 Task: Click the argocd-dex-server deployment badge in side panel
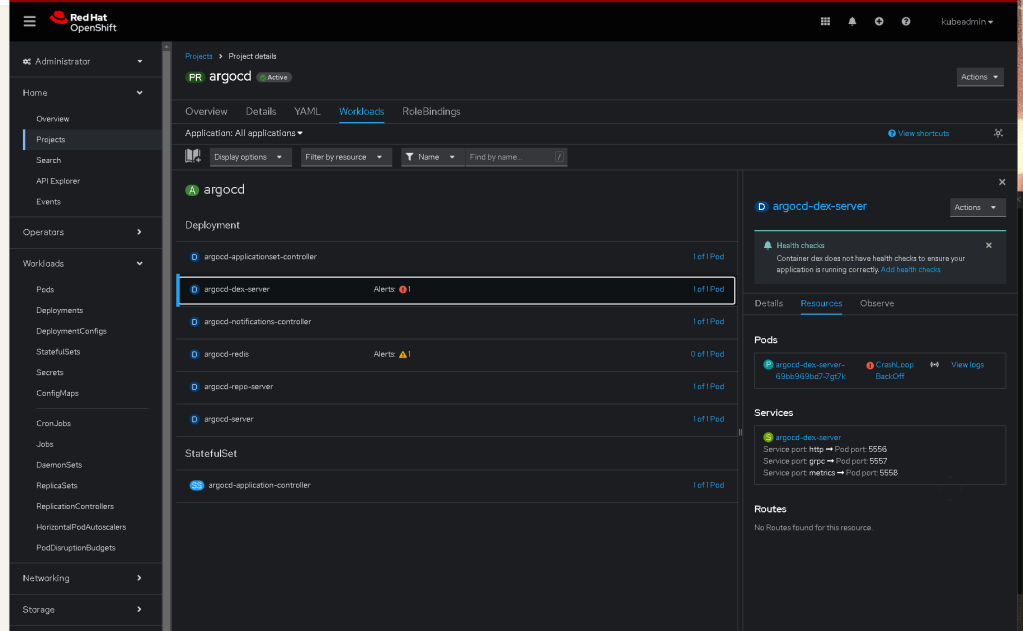pyautogui.click(x=761, y=207)
